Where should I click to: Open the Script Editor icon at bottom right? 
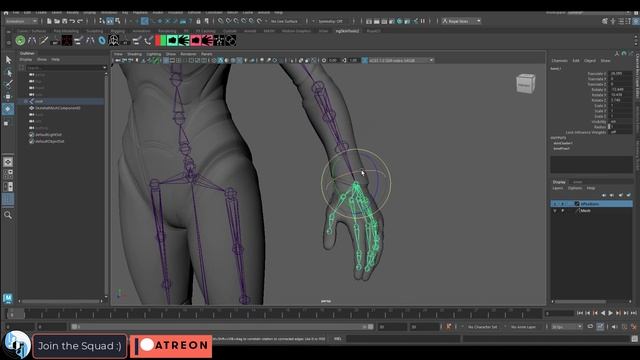(x=634, y=338)
